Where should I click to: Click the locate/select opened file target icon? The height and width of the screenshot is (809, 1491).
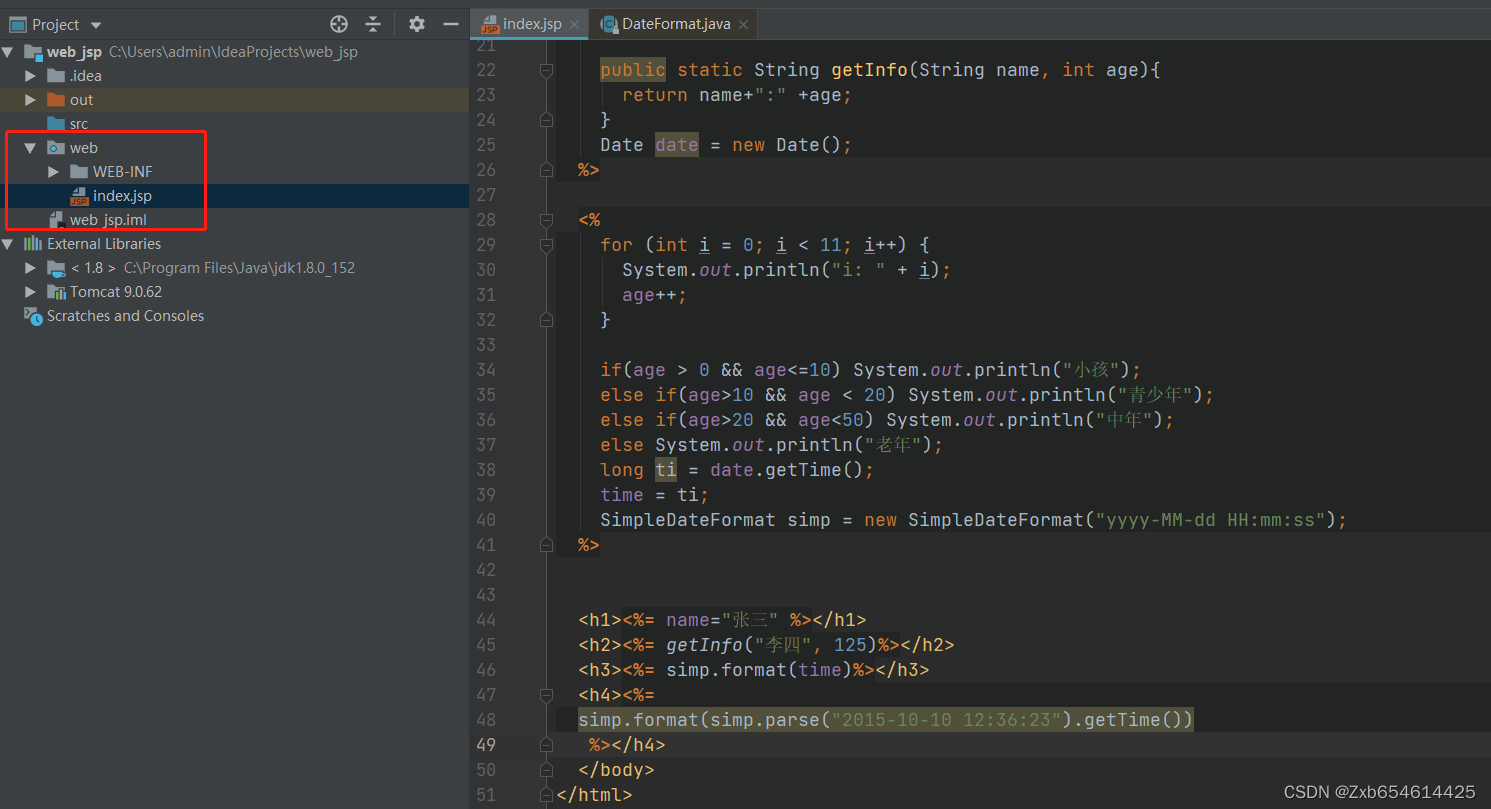click(339, 24)
